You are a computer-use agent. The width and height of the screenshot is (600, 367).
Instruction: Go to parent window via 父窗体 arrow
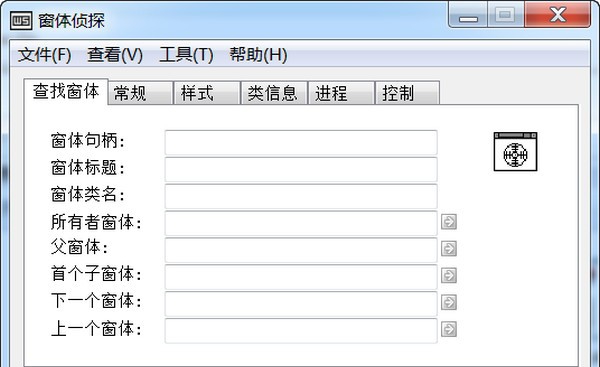[x=449, y=248]
